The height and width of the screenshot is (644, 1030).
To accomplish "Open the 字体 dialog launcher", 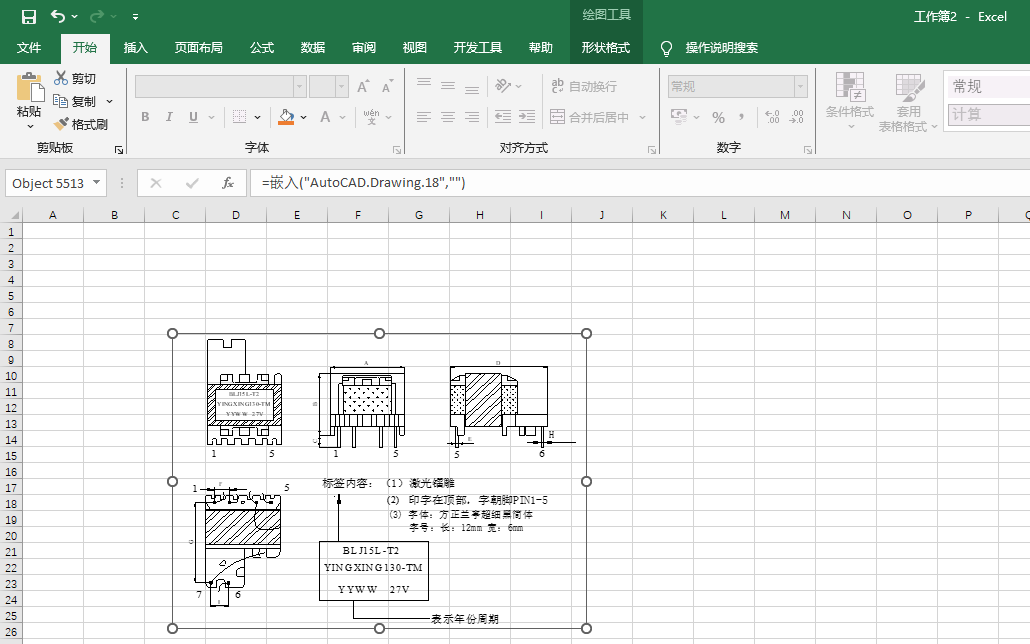I will tap(397, 150).
